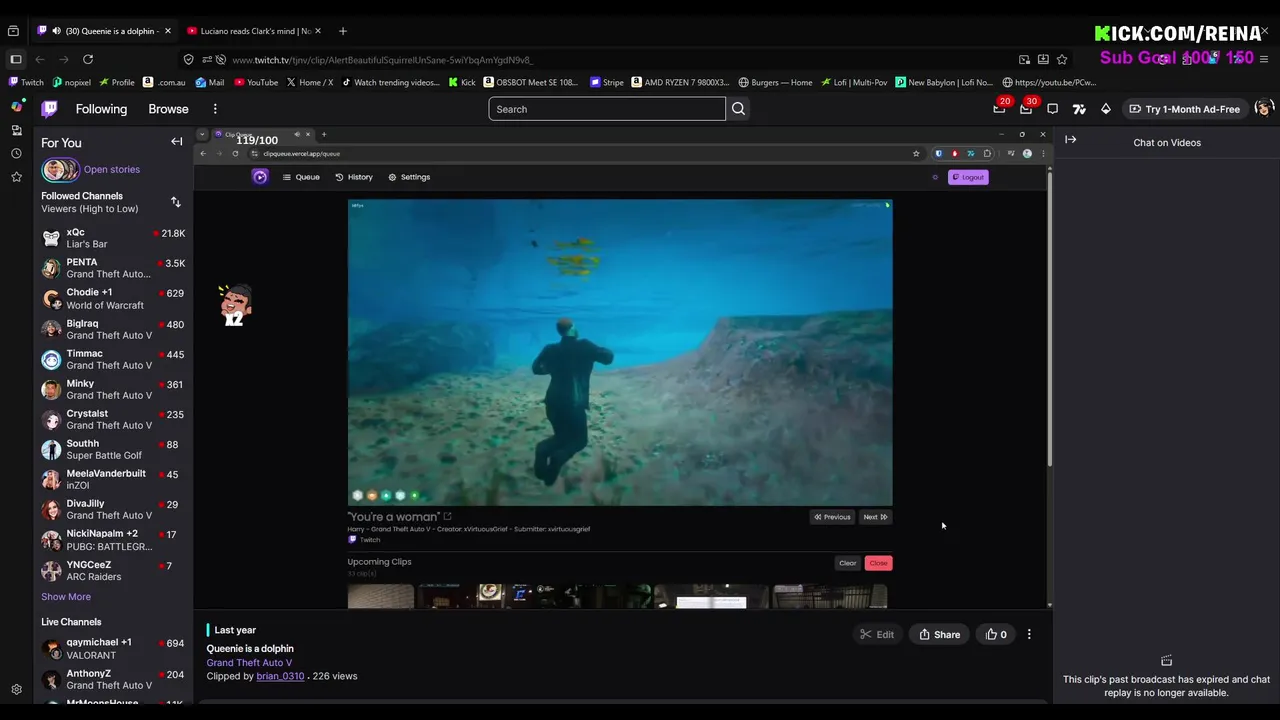Select the Queenie is a dolphin tab
The image size is (1280, 720).
point(105,31)
